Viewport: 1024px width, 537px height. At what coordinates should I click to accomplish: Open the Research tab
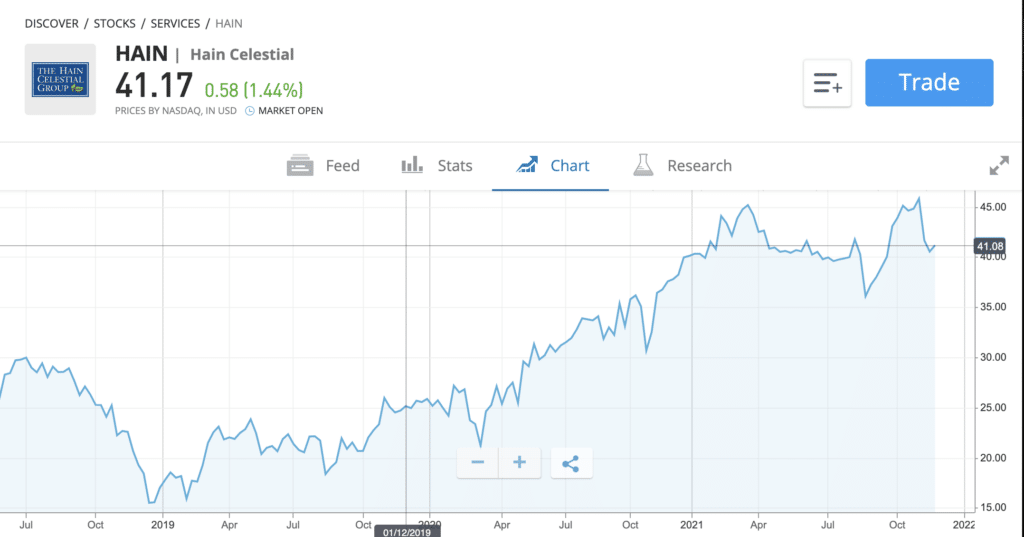point(682,165)
